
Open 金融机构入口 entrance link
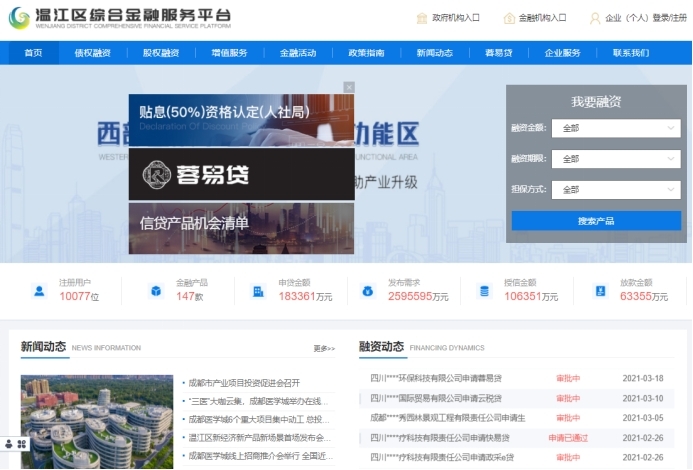point(535,18)
